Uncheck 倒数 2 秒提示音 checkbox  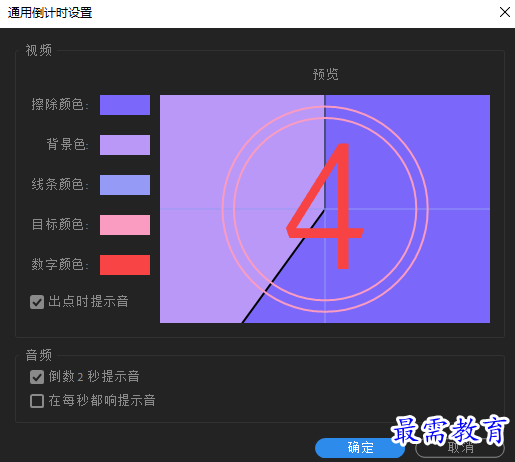click(x=37, y=377)
